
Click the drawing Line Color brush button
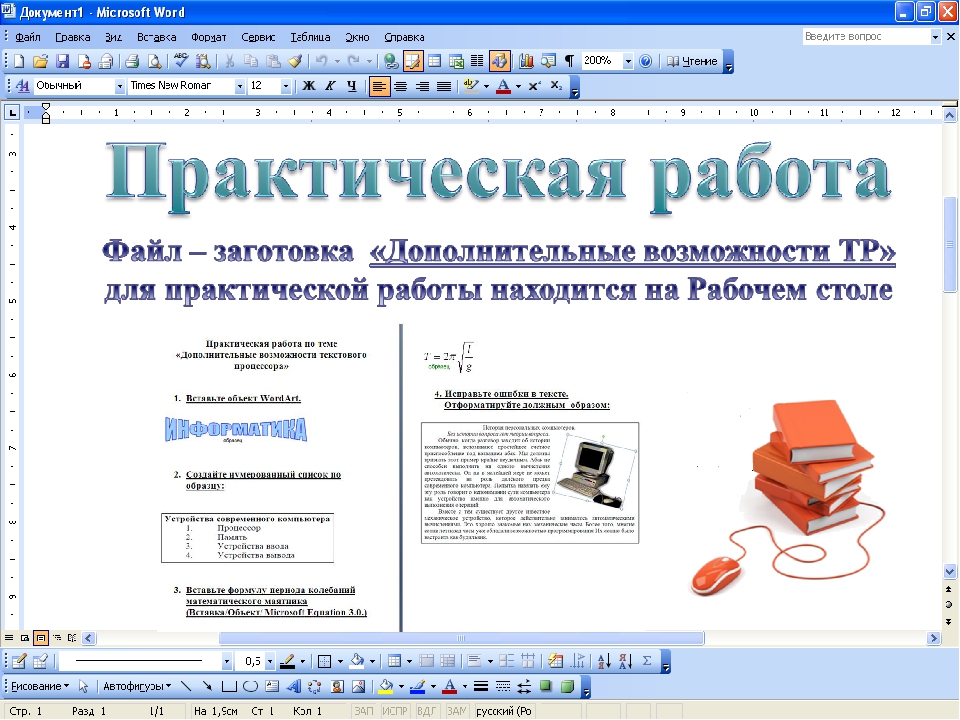[x=418, y=686]
